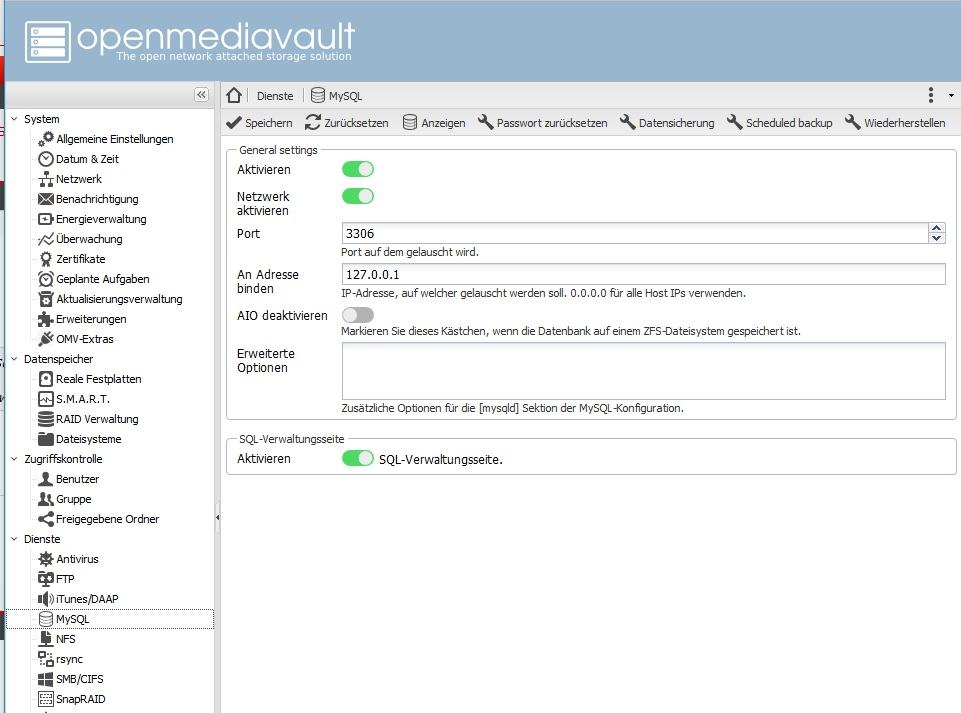
Task: Open rsync service icon
Action: [x=46, y=659]
